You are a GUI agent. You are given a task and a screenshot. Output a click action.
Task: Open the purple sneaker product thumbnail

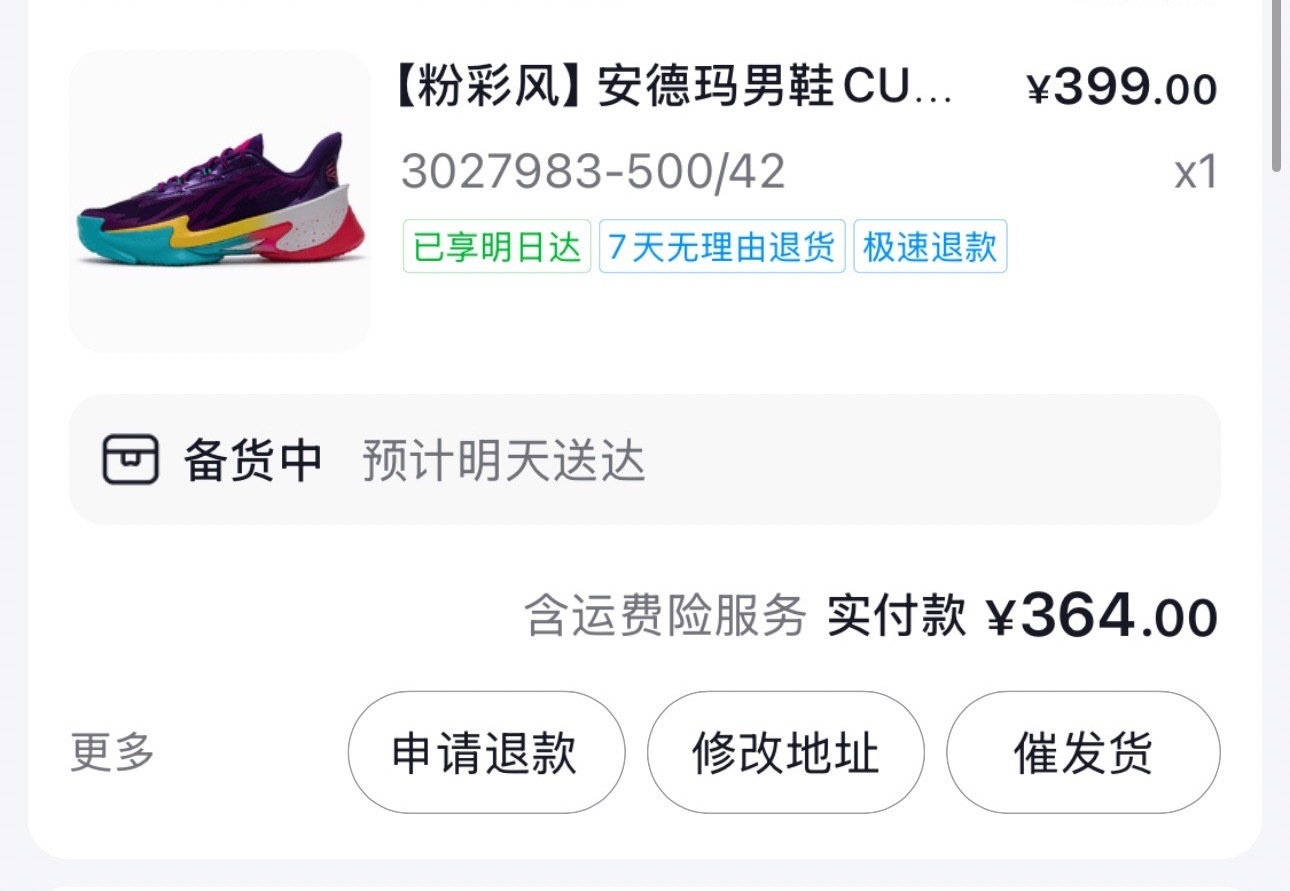220,201
